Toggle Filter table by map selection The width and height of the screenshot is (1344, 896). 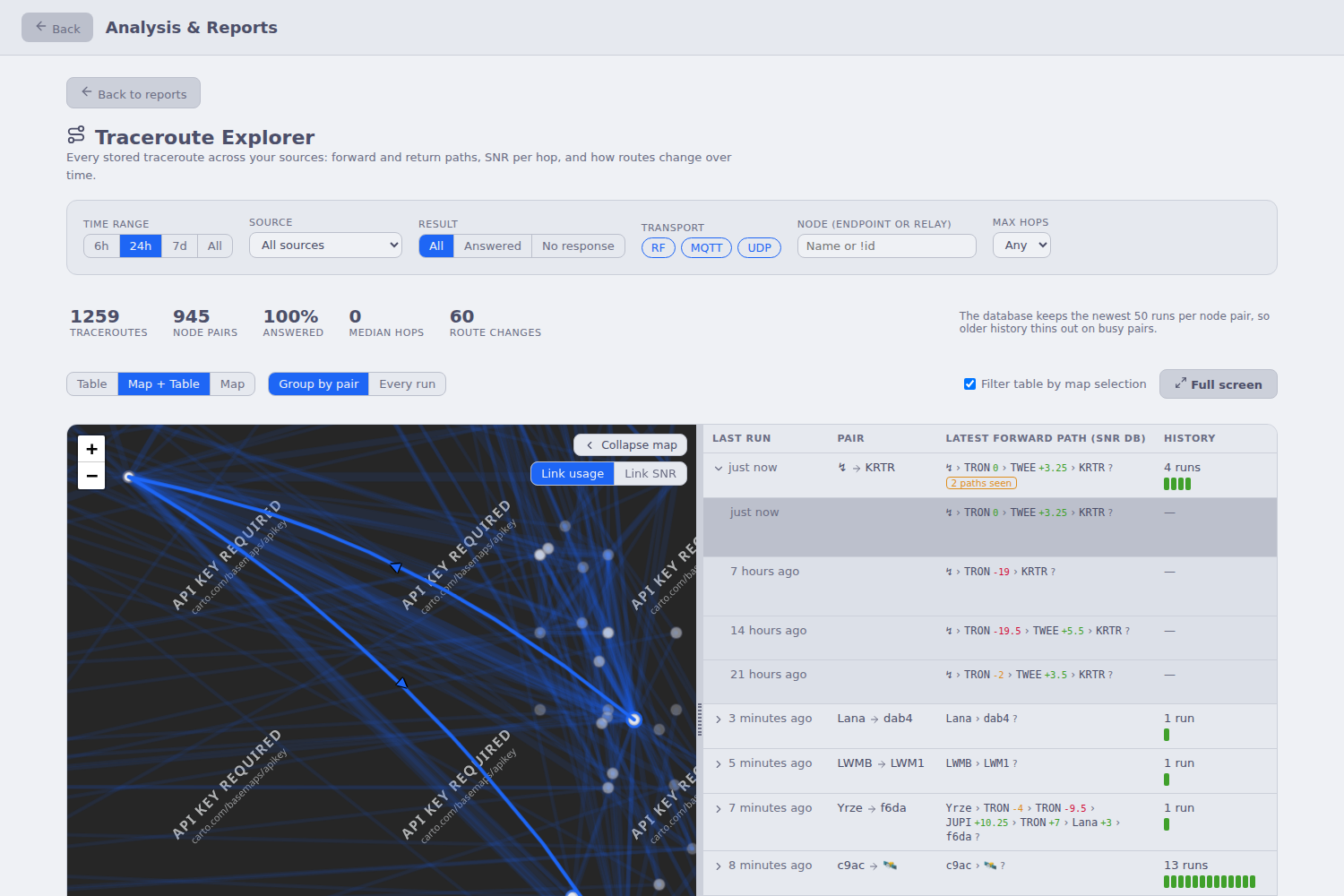969,384
